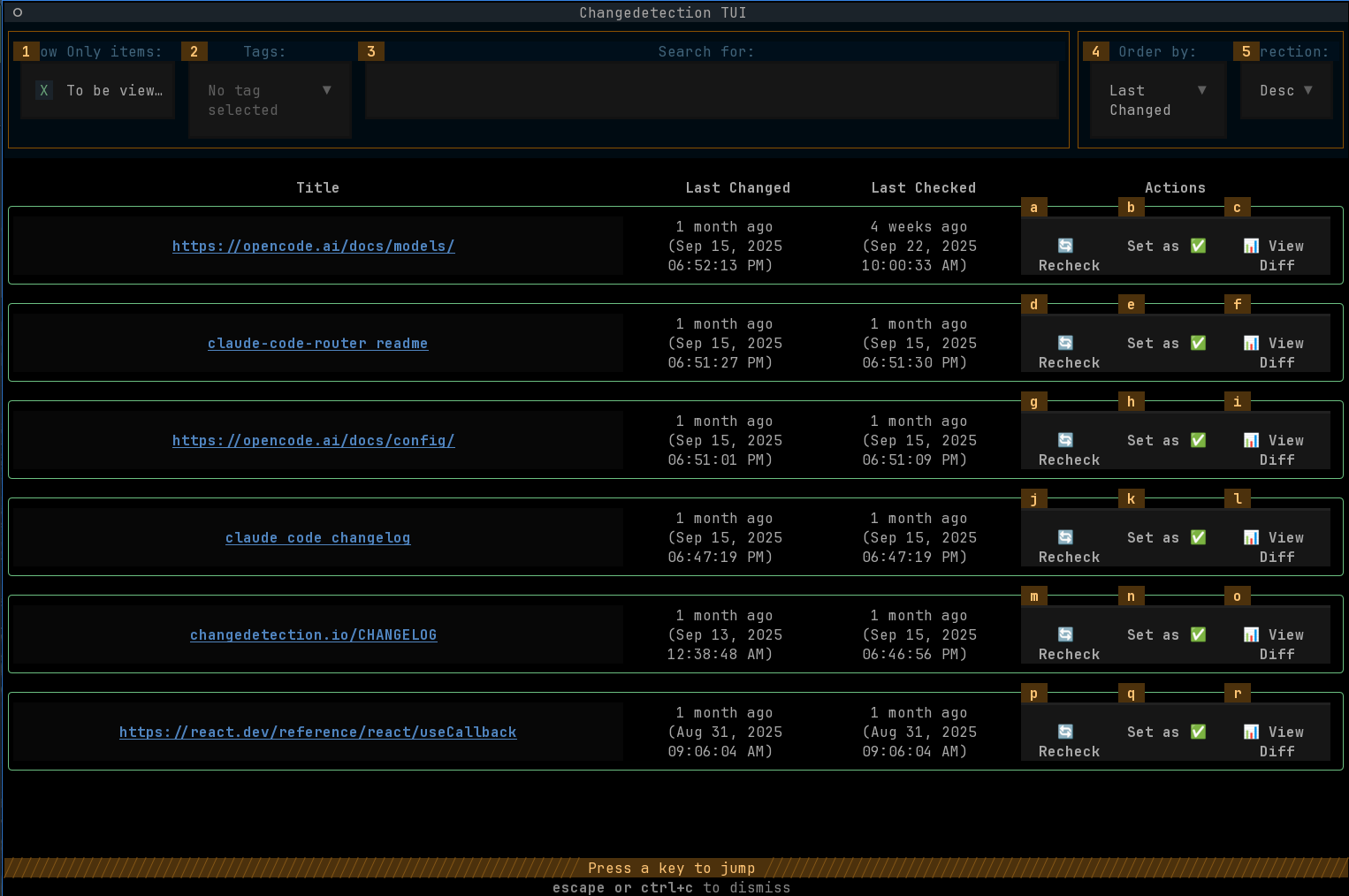
Task: Click the 'Last Changed' column header
Action: coord(738,187)
